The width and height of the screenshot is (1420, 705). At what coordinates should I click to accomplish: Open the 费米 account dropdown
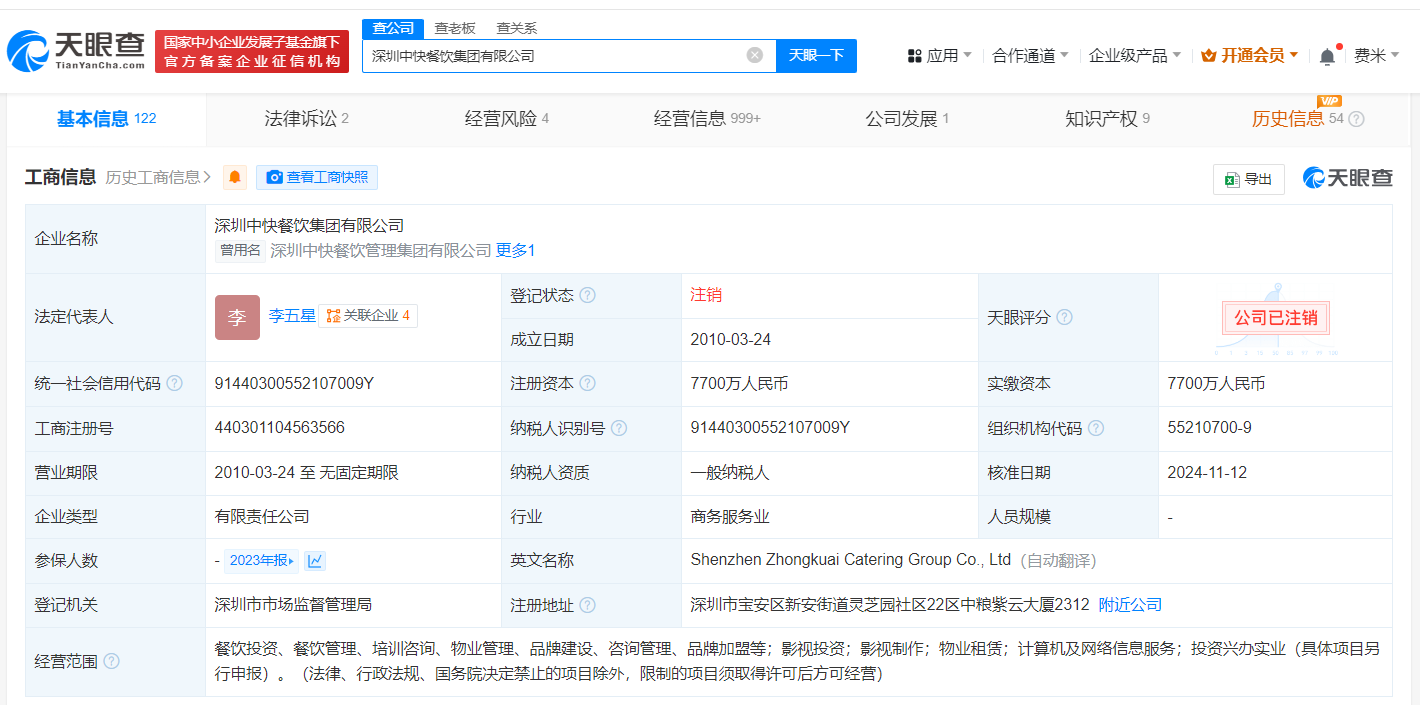[1376, 56]
